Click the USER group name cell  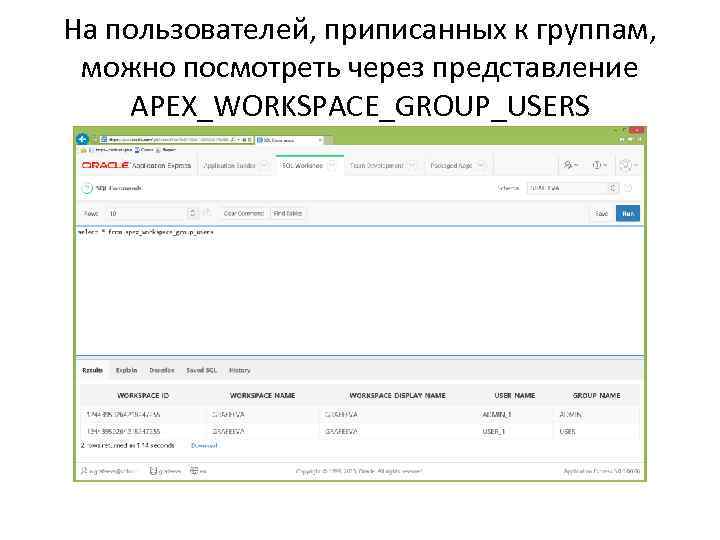[x=568, y=432]
